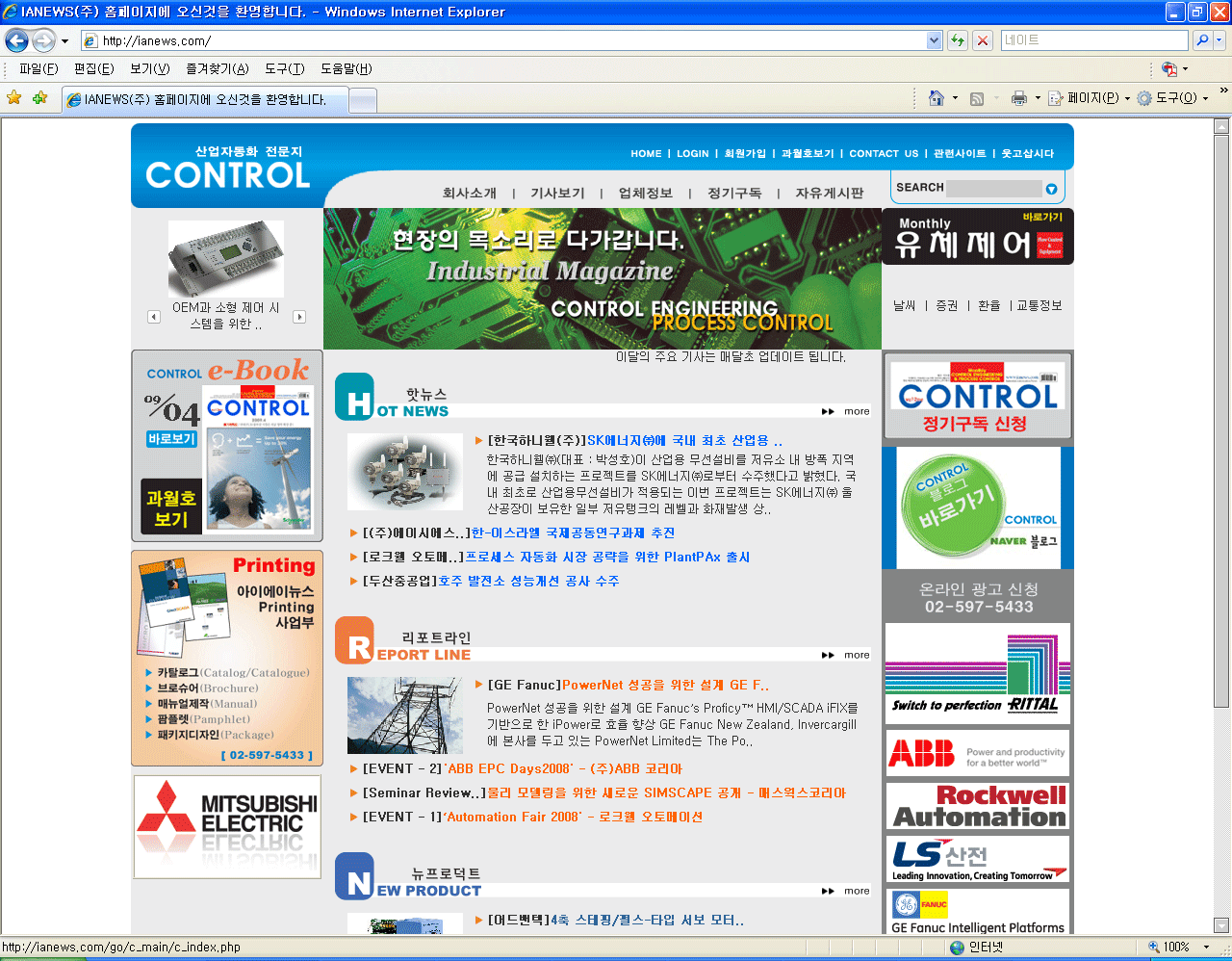1232x961 pixels.
Task: Go forward with the browser Forward arrow
Action: [x=43, y=40]
